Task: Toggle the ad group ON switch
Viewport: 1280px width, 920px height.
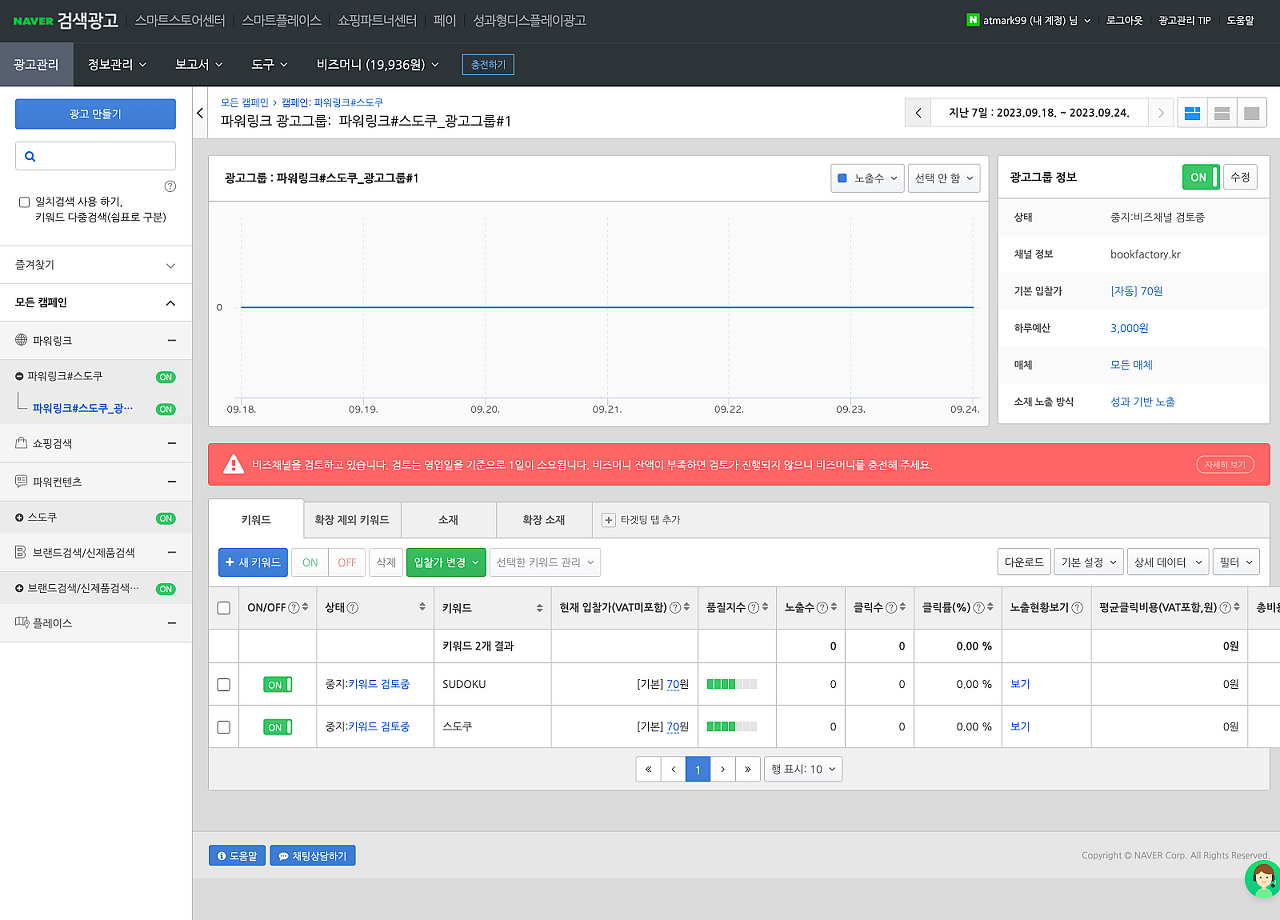Action: (1200, 177)
